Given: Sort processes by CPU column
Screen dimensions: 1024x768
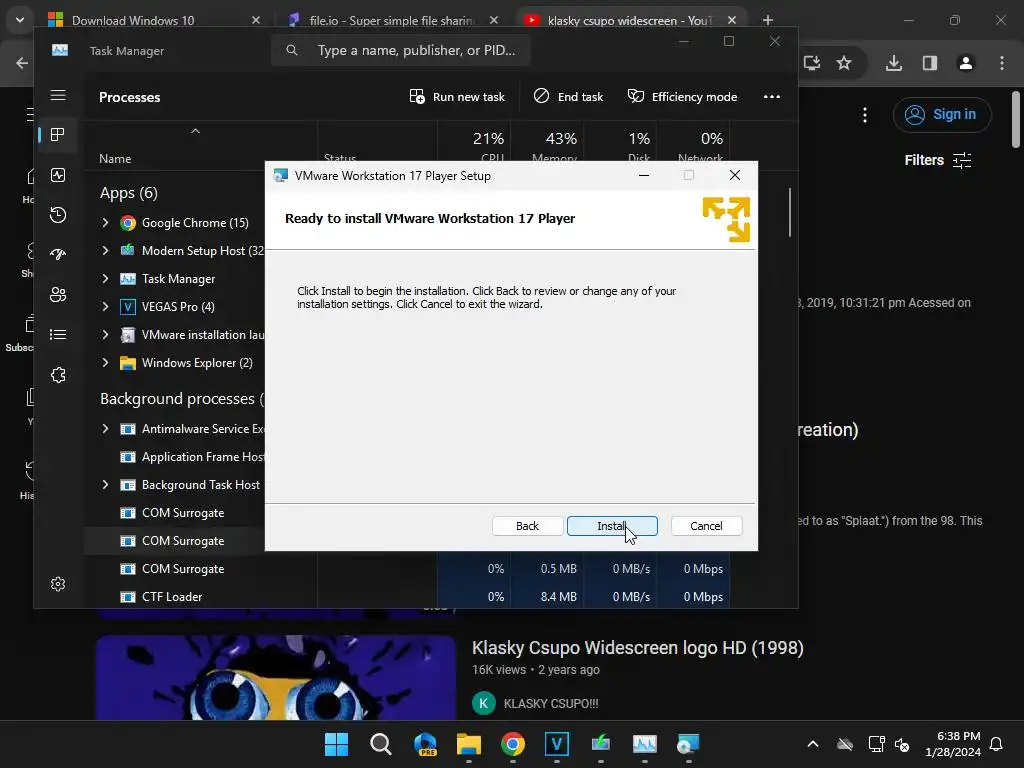Looking at the screenshot, I should tap(475, 146).
